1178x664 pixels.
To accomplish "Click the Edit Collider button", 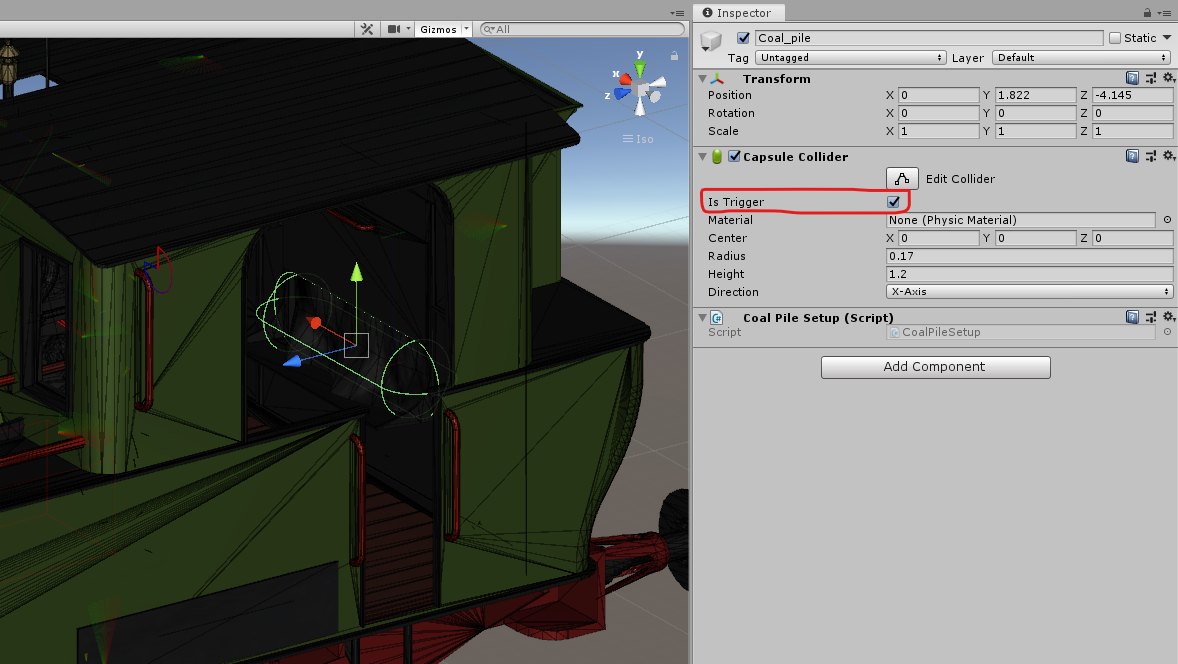I will (x=901, y=178).
